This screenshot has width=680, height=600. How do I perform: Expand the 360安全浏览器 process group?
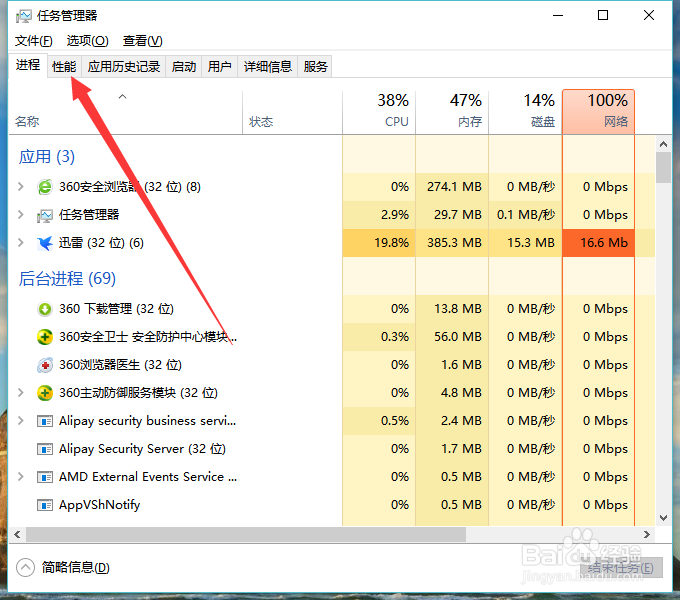click(x=20, y=187)
